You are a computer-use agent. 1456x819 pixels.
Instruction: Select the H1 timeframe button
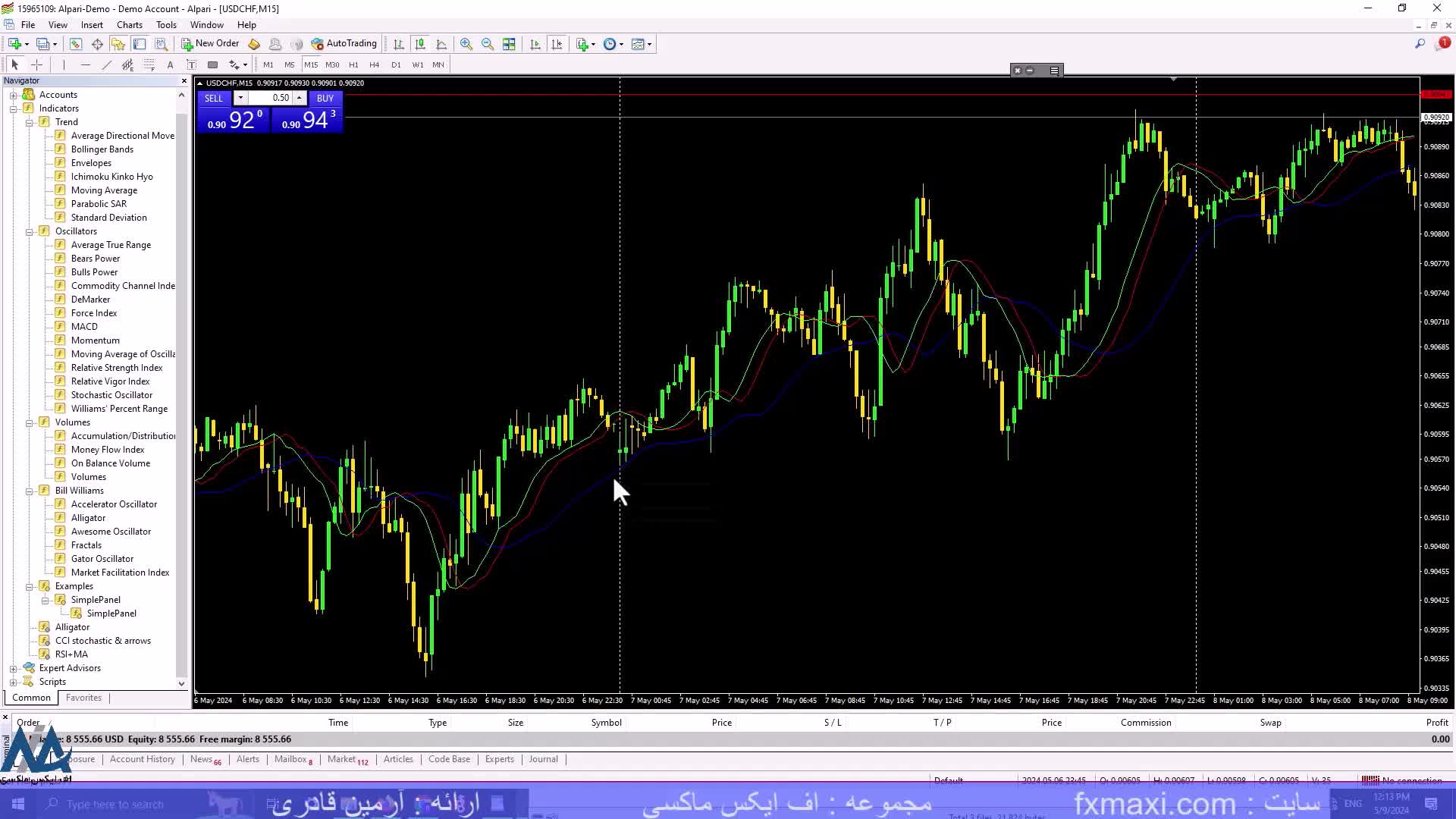(353, 65)
